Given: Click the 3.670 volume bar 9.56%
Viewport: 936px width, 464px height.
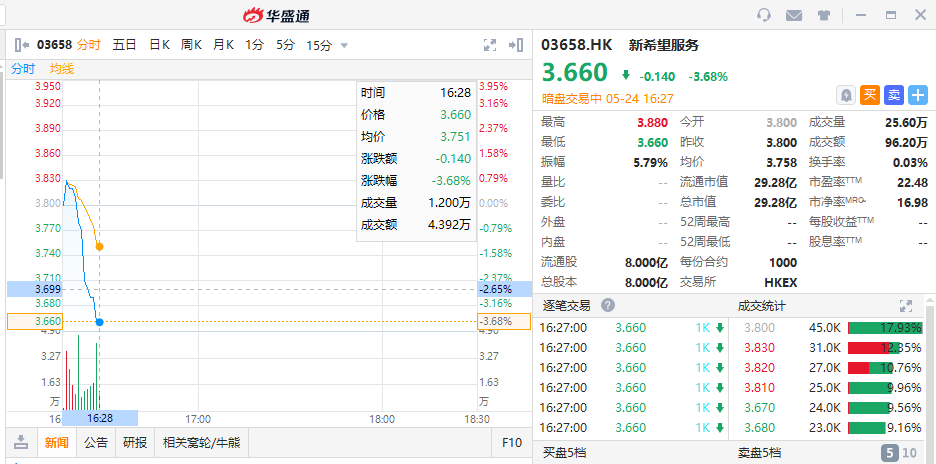Looking at the screenshot, I should [x=885, y=408].
